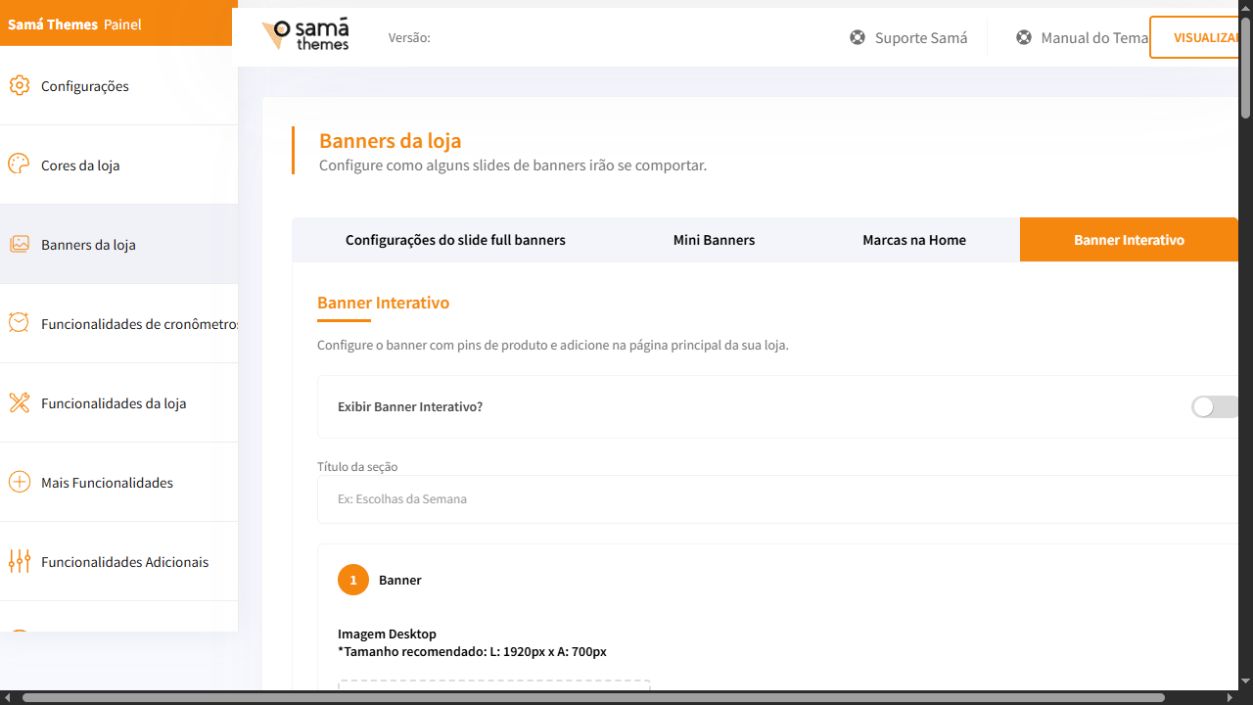Open Mais Funcionalidades sidebar item
Screen dimensions: 1253x705
tap(119, 482)
